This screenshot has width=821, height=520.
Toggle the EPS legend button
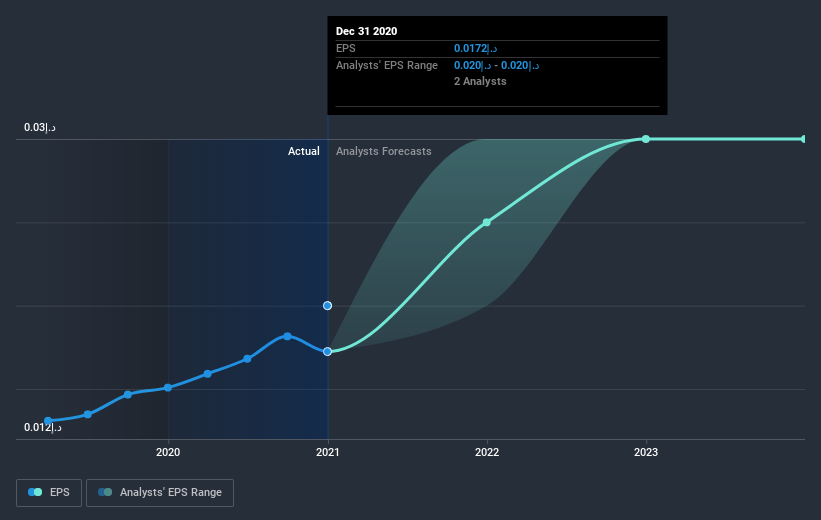pyautogui.click(x=49, y=493)
